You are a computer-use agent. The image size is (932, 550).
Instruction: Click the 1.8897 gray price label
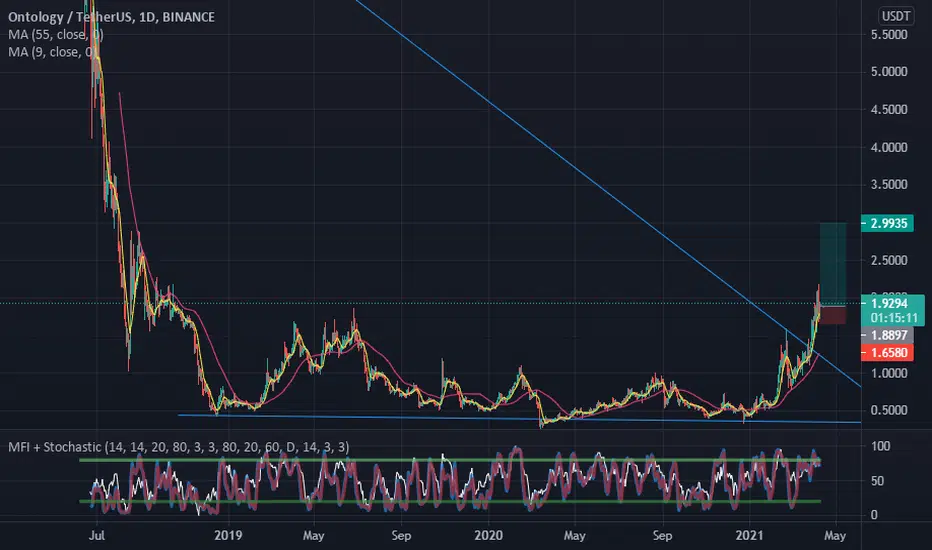(887, 335)
